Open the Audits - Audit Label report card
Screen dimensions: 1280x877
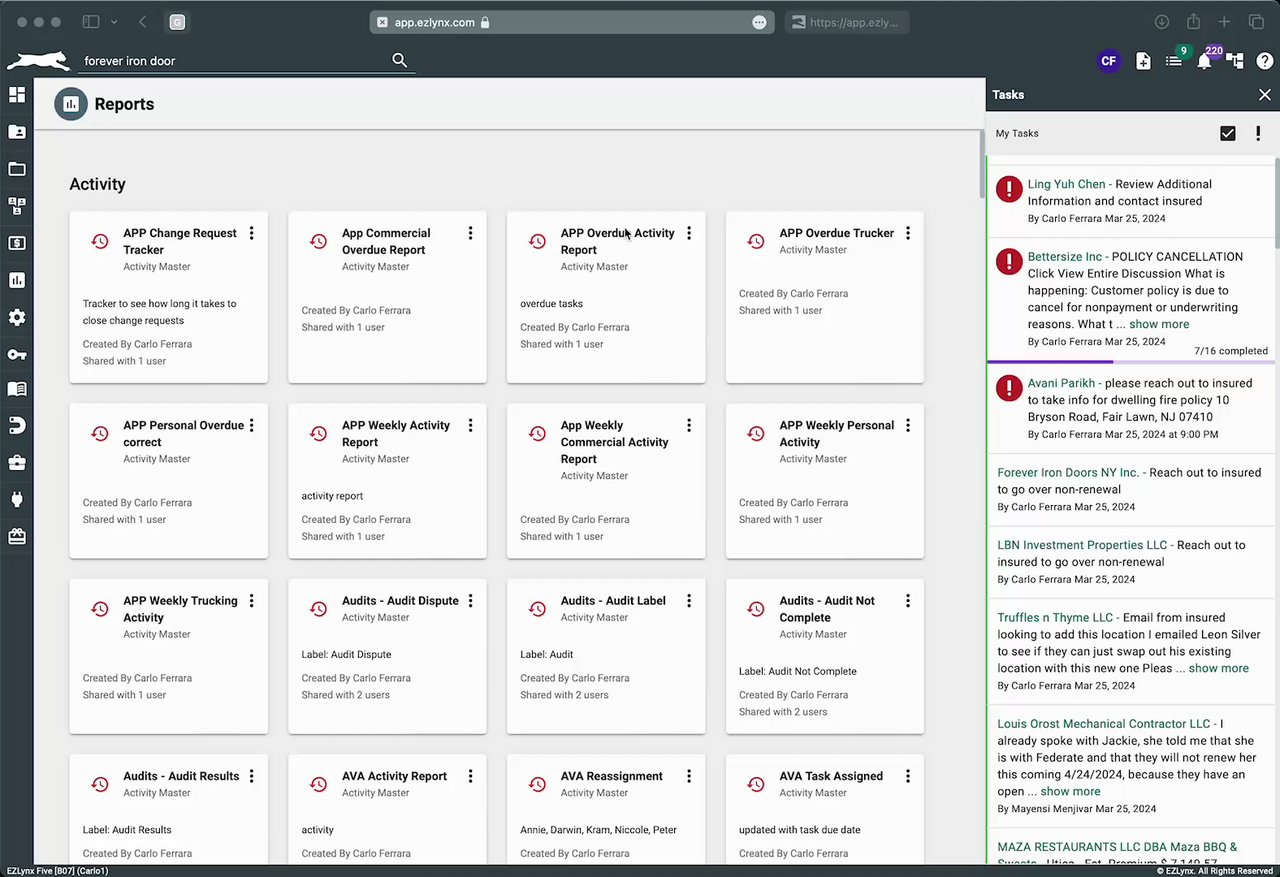(606, 655)
